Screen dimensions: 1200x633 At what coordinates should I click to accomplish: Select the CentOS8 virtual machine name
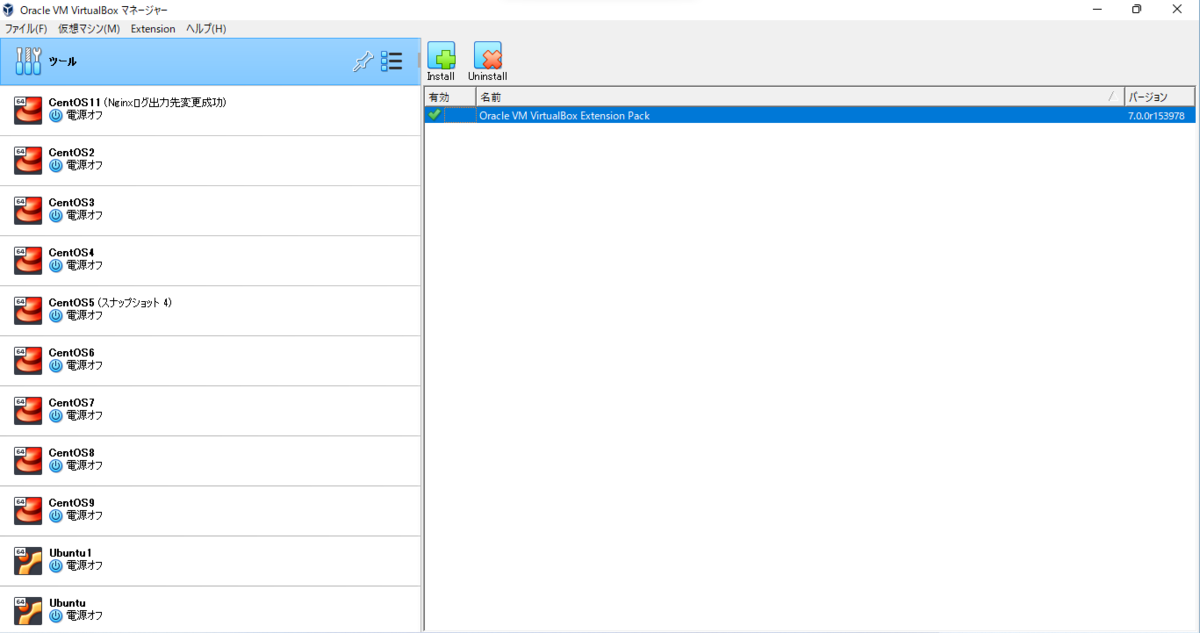[x=71, y=453]
